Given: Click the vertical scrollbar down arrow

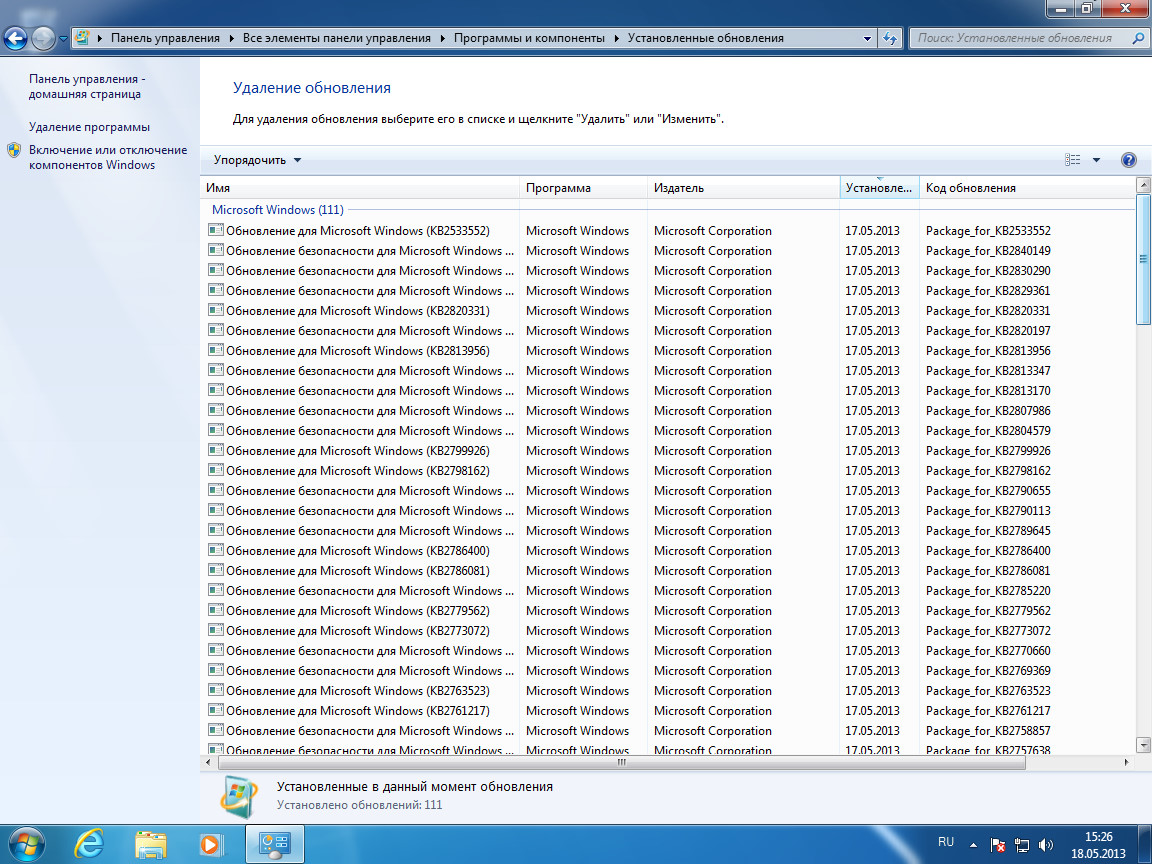Looking at the screenshot, I should (1143, 745).
